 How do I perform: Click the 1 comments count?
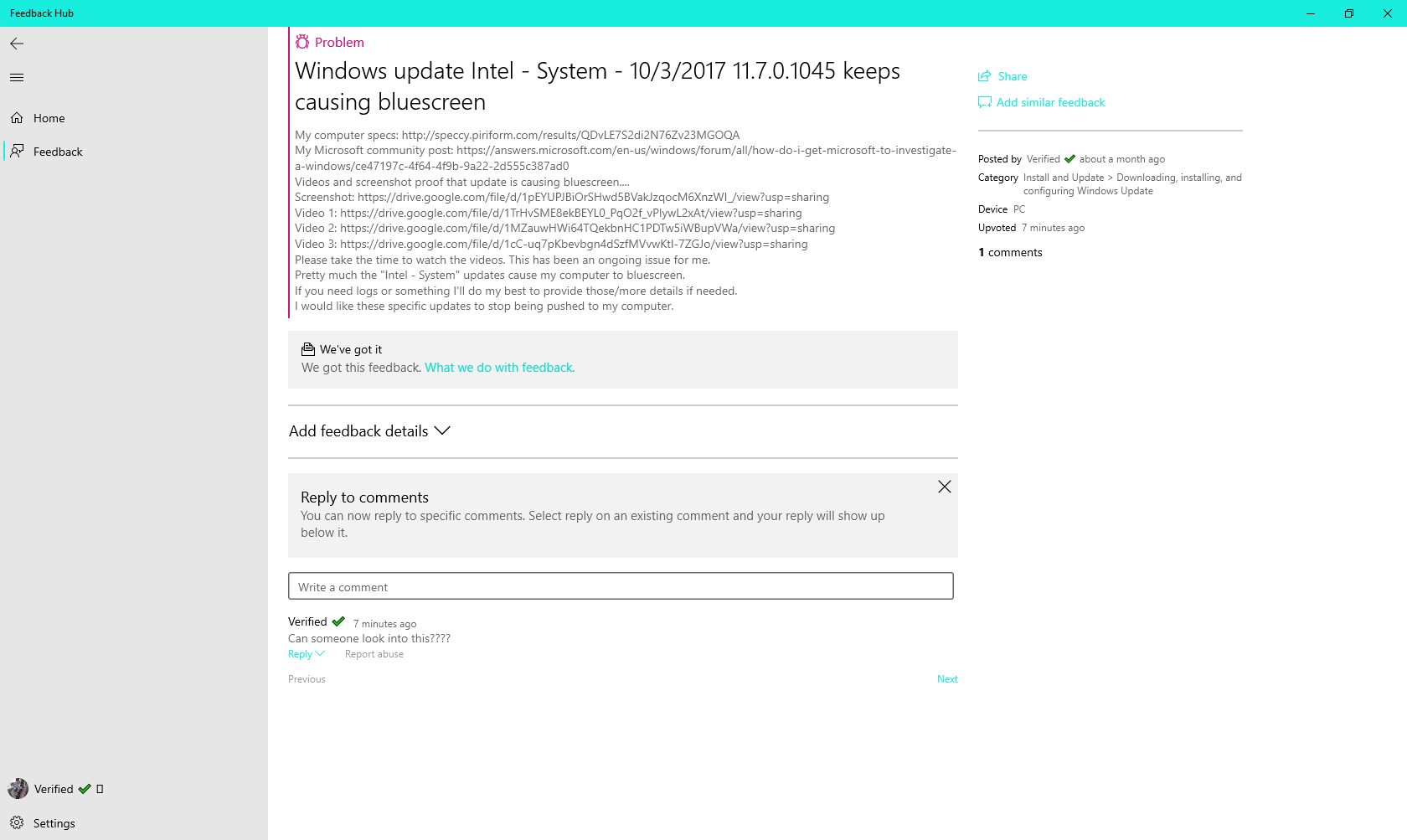1010,252
